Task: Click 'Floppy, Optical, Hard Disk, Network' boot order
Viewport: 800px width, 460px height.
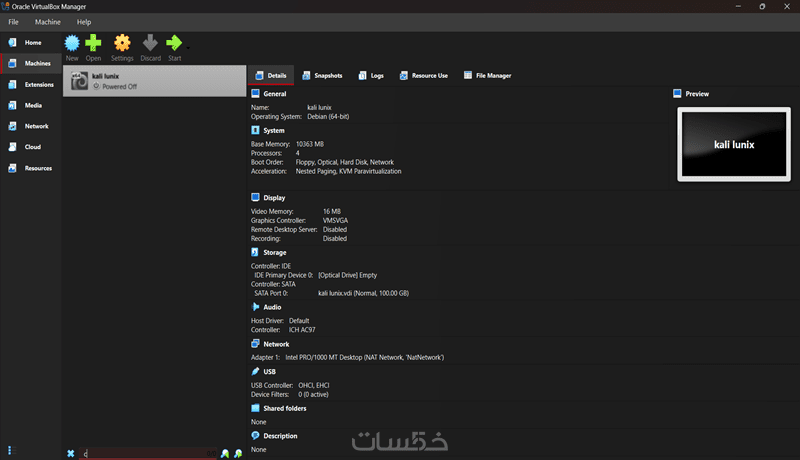Action: tap(344, 162)
